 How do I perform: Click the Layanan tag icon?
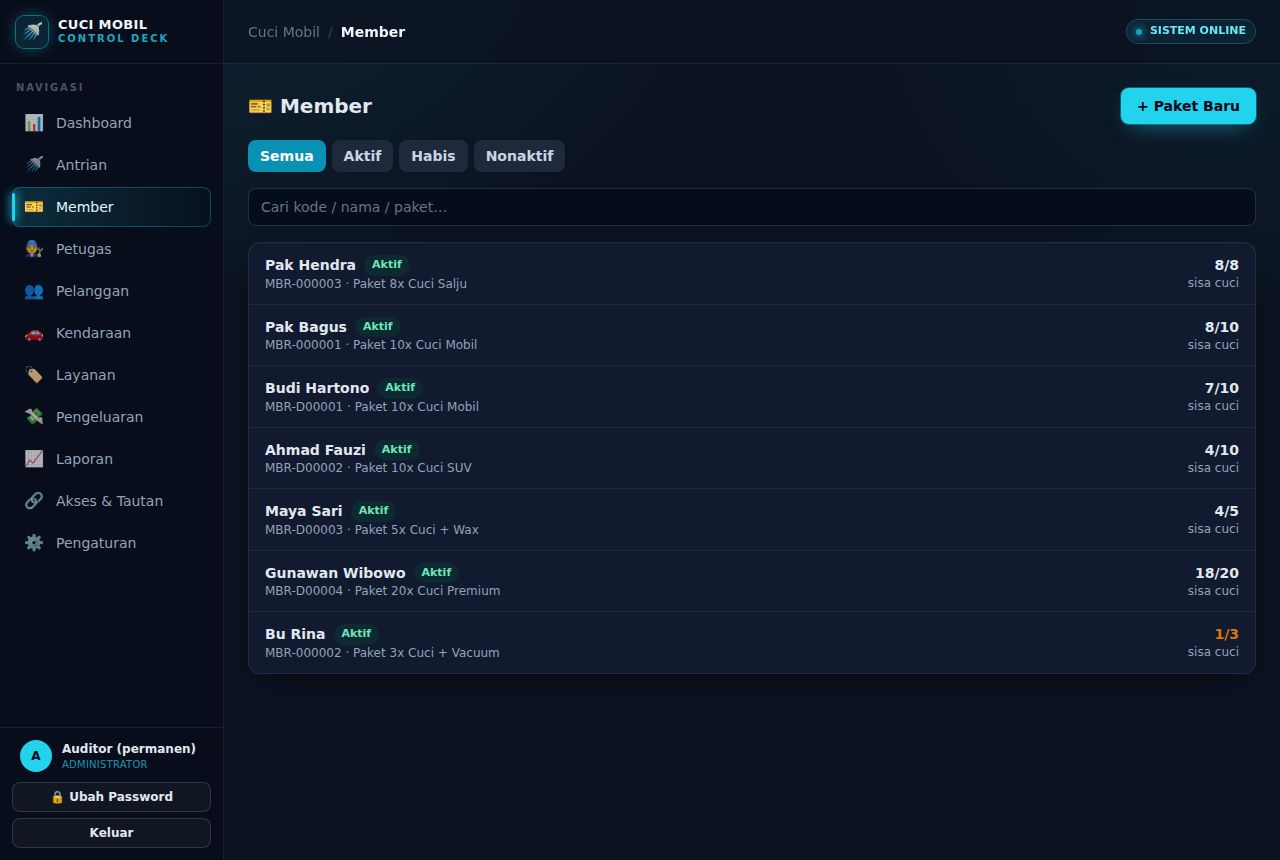(34, 375)
